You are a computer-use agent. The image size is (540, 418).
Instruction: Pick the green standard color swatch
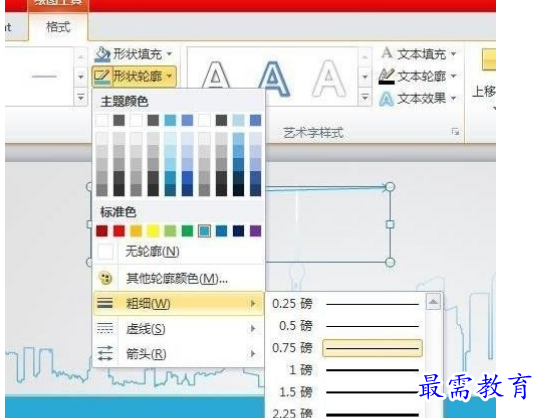[x=187, y=231]
